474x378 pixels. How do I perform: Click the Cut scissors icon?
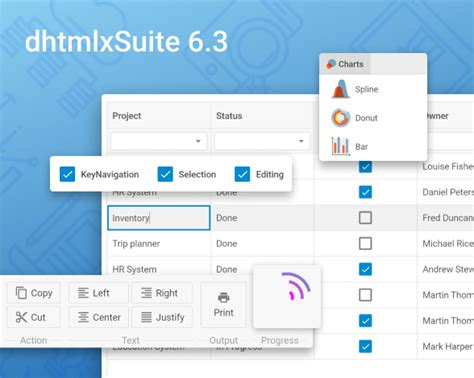tap(21, 317)
